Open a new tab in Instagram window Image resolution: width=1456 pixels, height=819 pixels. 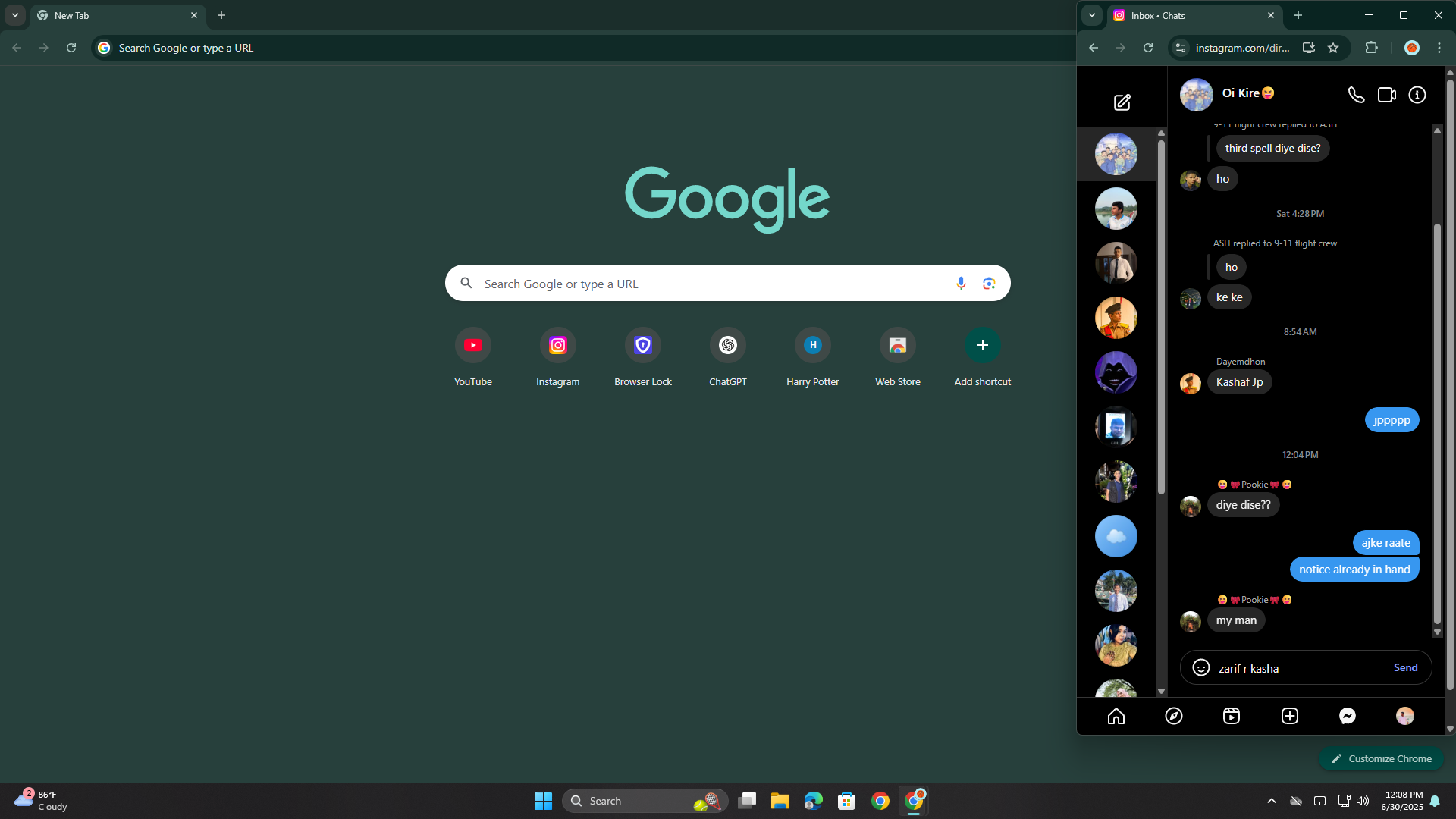1298,15
